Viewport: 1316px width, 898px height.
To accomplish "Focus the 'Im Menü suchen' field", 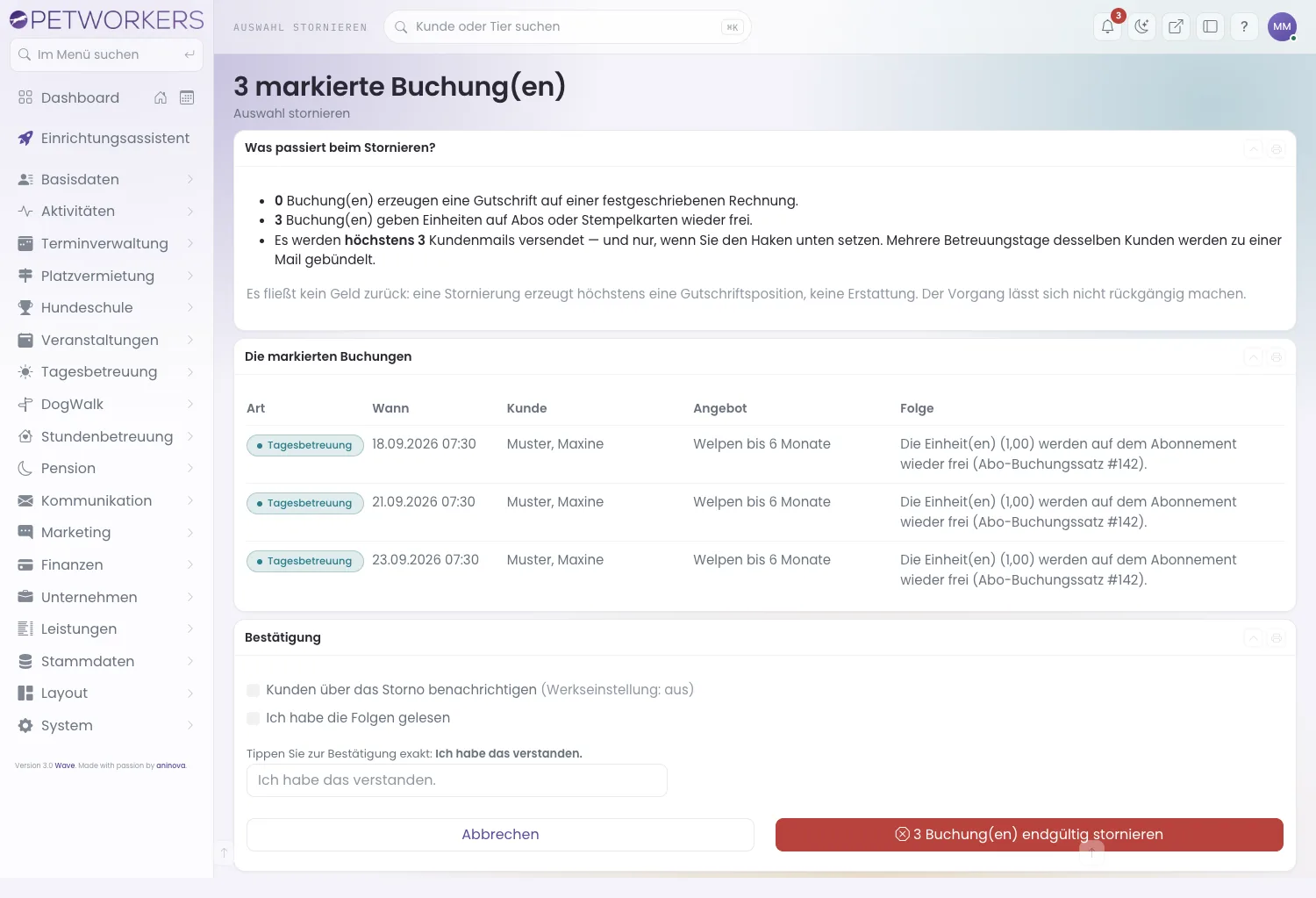I will [x=106, y=54].
